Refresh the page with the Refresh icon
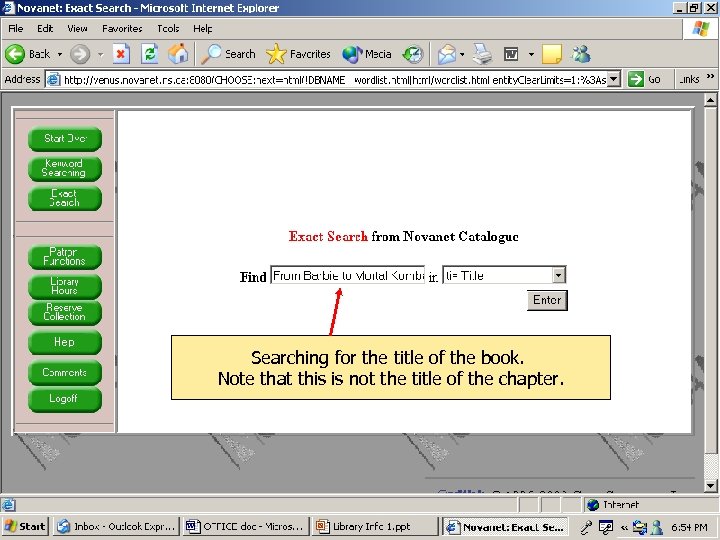The image size is (720, 540). pyautogui.click(x=150, y=54)
